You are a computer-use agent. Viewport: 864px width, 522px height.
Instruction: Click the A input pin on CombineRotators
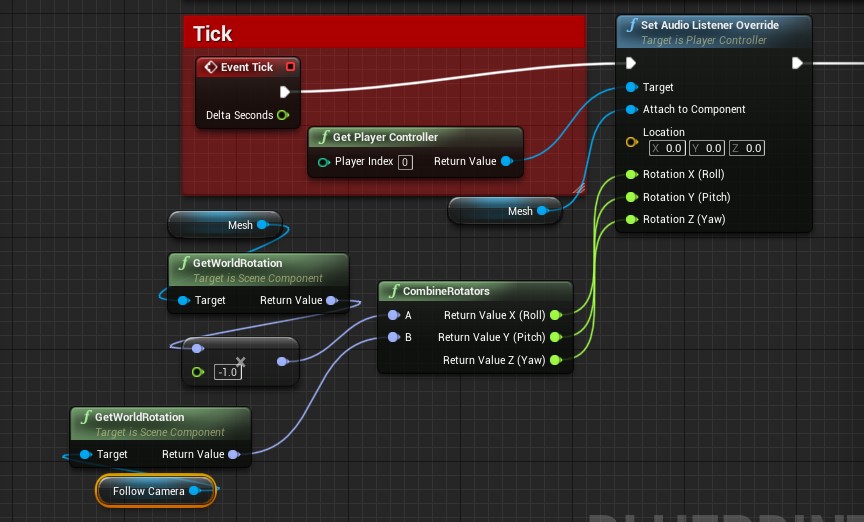tap(393, 315)
